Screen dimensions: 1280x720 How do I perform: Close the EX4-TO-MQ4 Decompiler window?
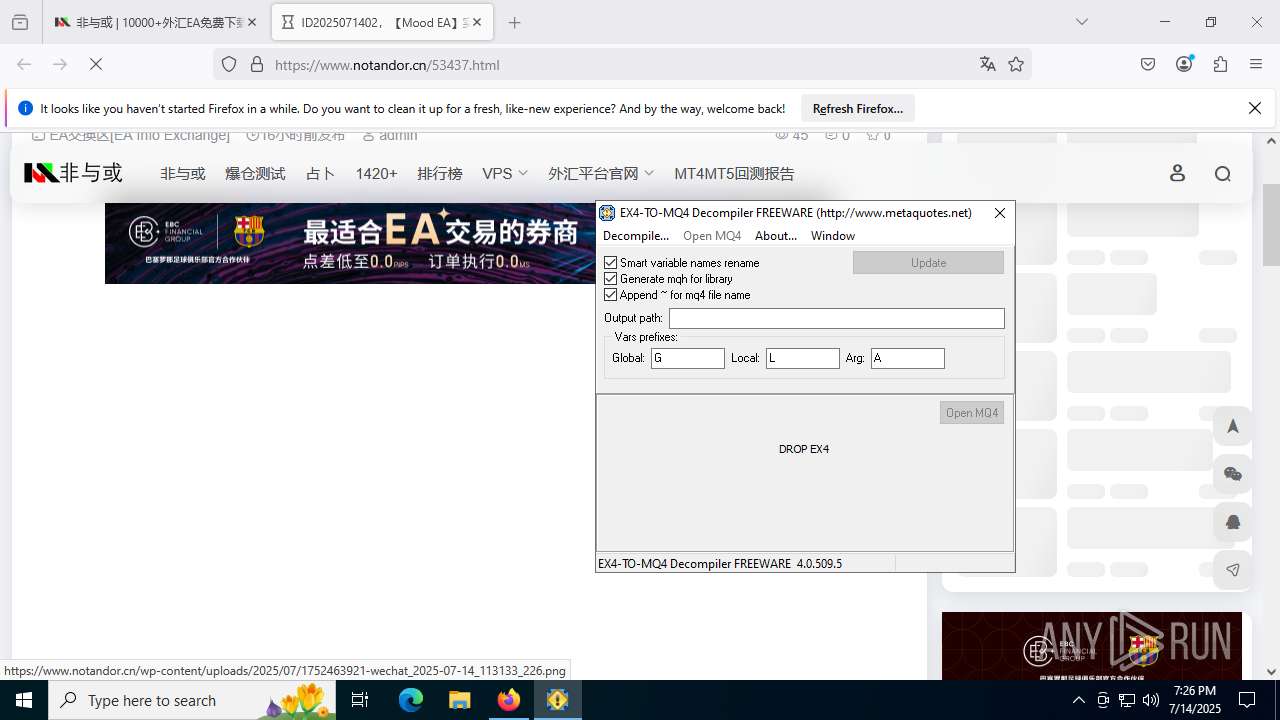point(1000,213)
